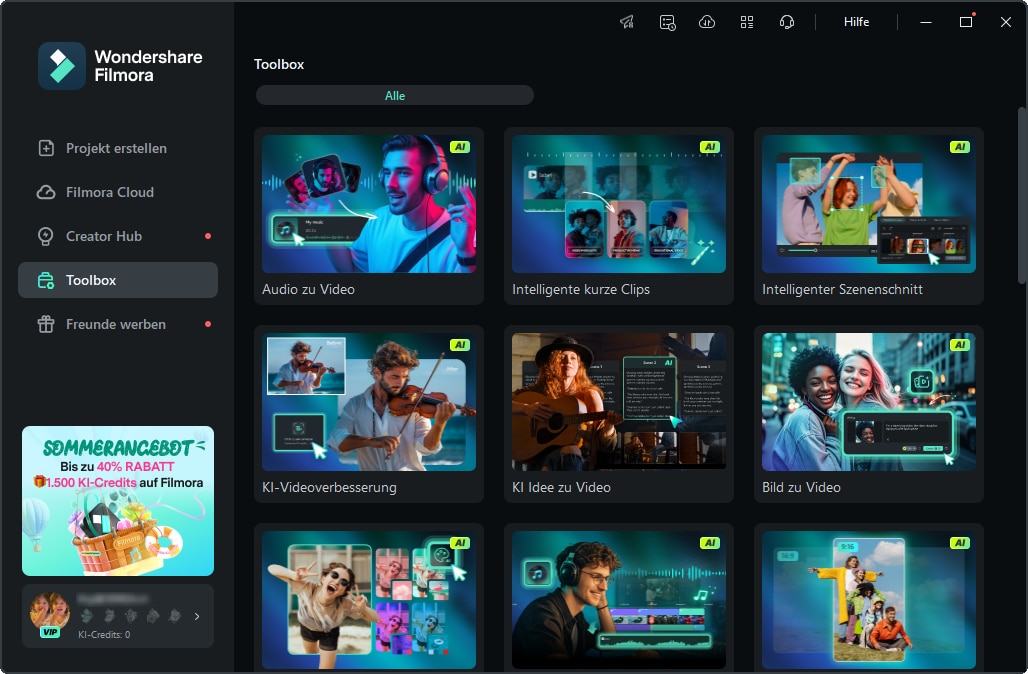Screen dimensions: 1028x674
Task: Expand the account panel chevron arrow
Action: (x=197, y=616)
